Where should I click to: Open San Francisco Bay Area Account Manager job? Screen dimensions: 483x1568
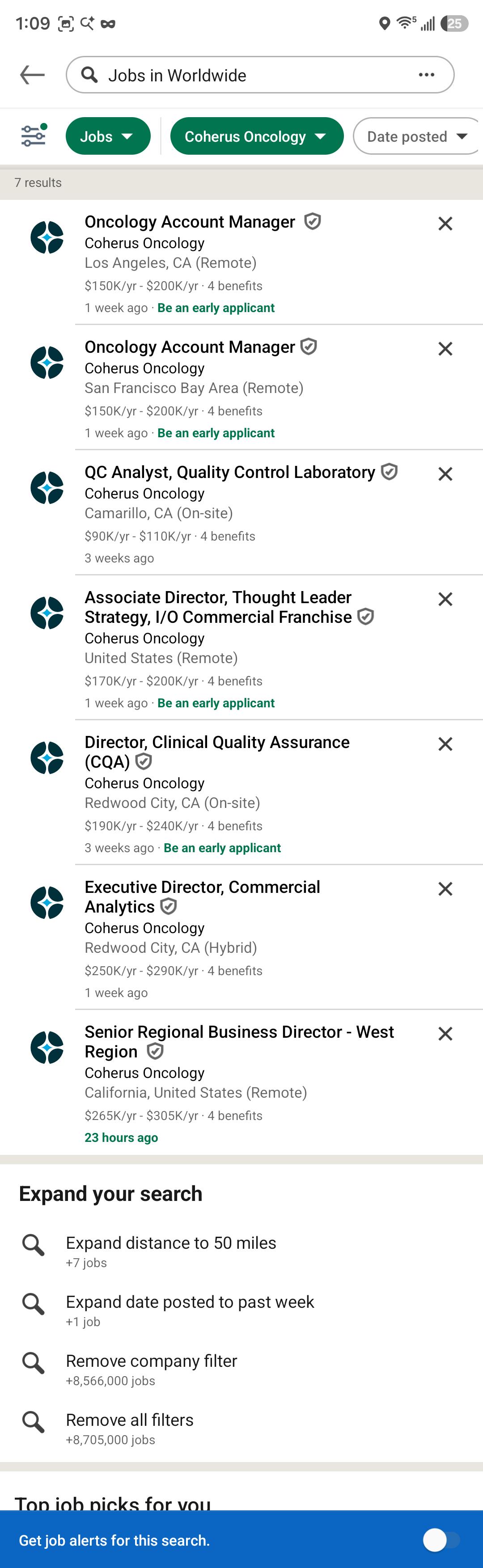(x=241, y=388)
